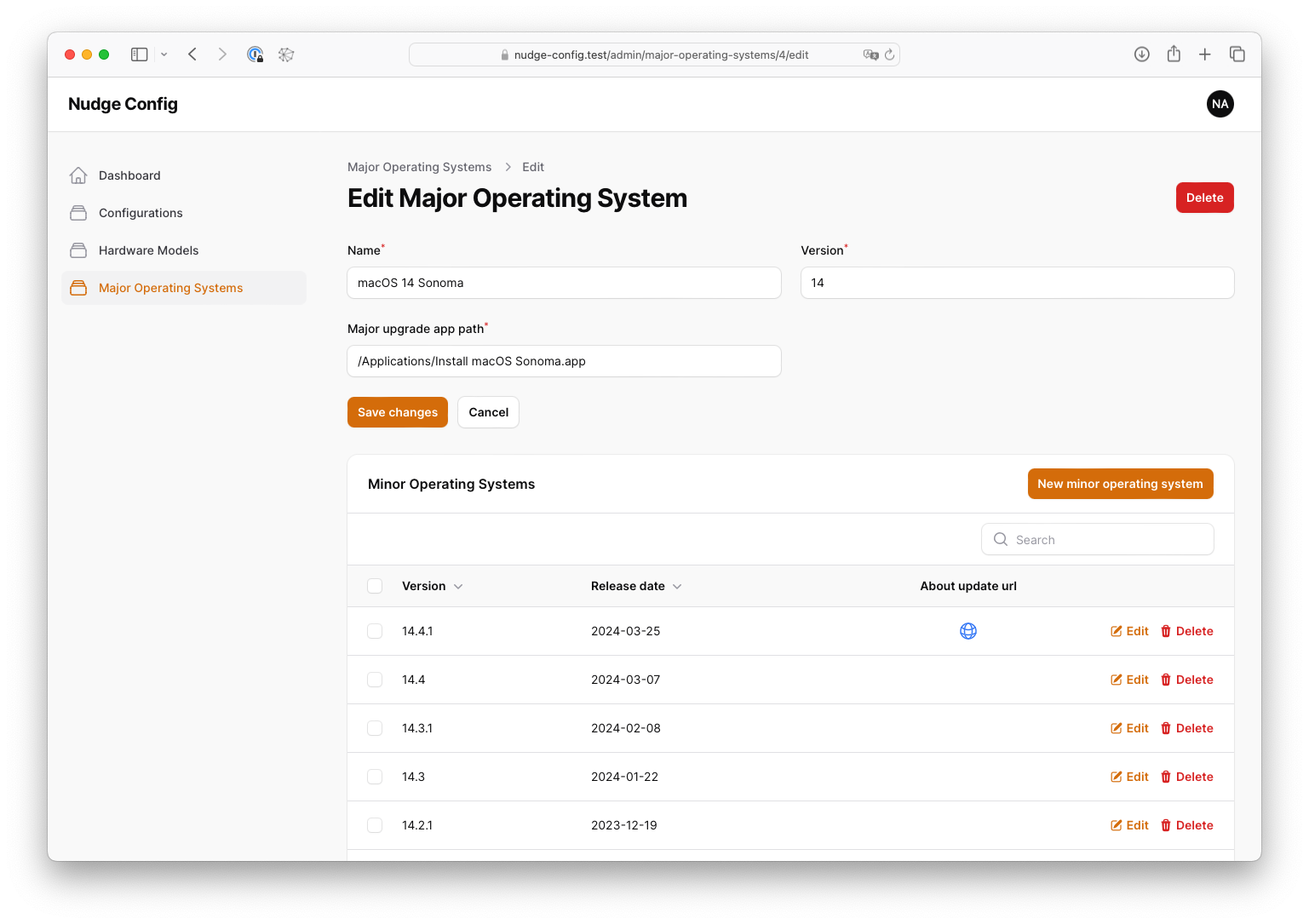1309x924 pixels.
Task: Check the box for version 14.4
Action: point(375,680)
